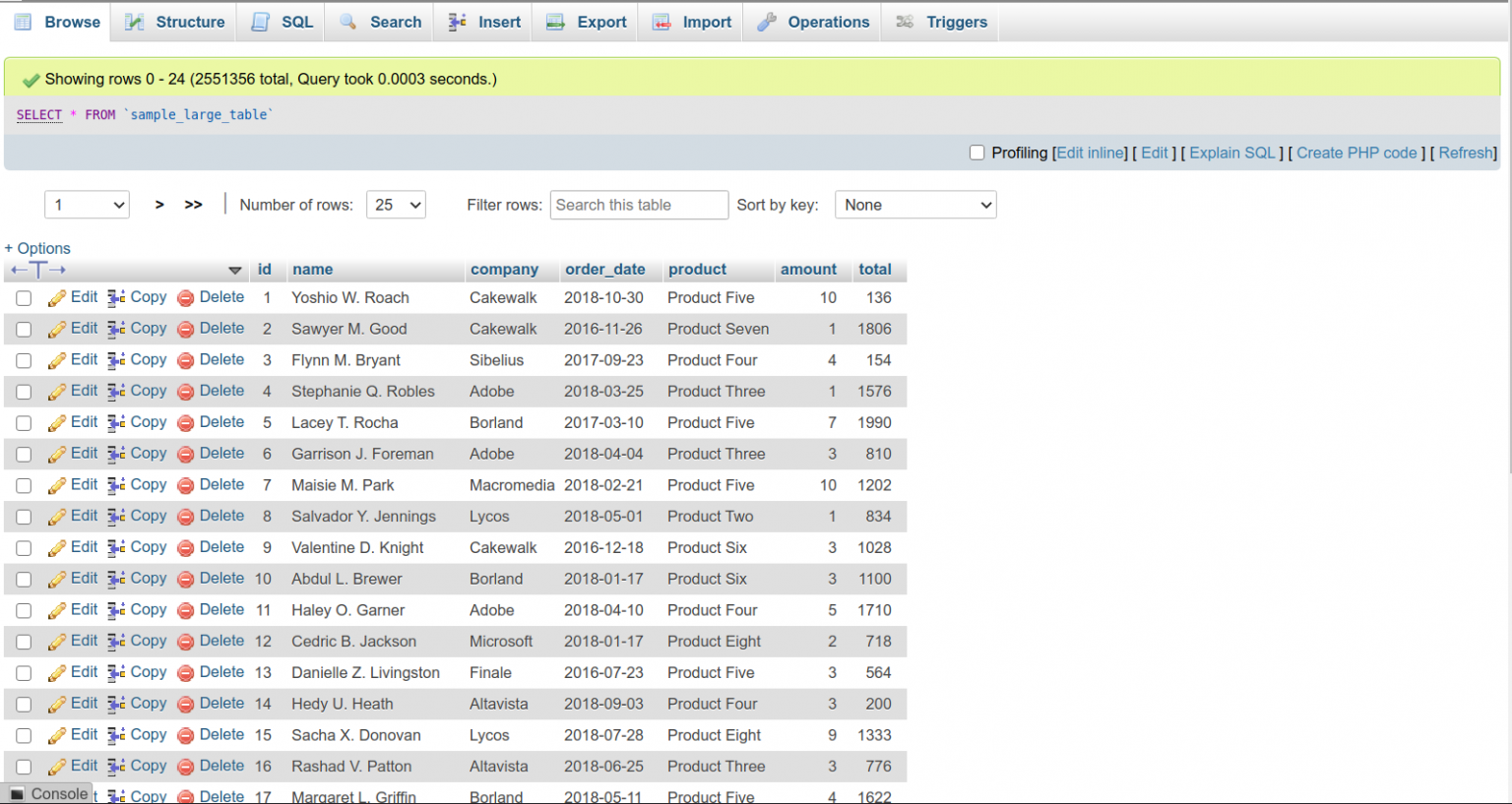Enable the Profiling checkbox

[x=977, y=154]
